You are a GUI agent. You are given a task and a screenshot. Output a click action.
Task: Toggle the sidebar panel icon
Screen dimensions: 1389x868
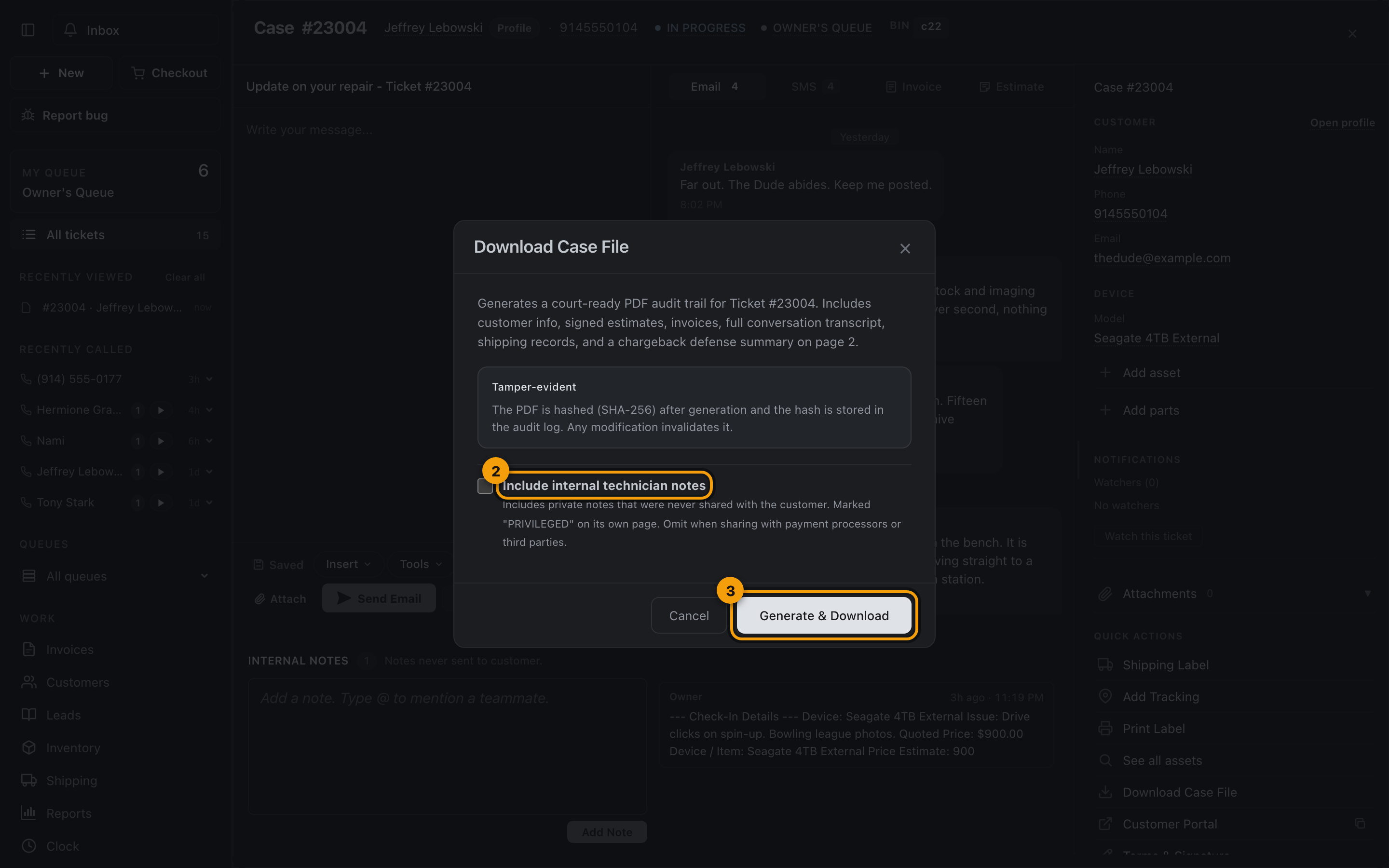coord(27,30)
